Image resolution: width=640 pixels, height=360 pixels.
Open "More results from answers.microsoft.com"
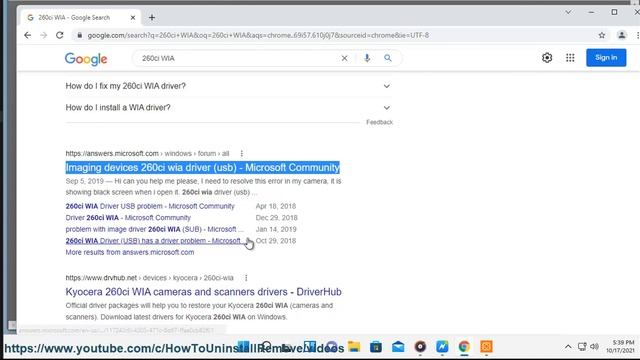(130, 252)
